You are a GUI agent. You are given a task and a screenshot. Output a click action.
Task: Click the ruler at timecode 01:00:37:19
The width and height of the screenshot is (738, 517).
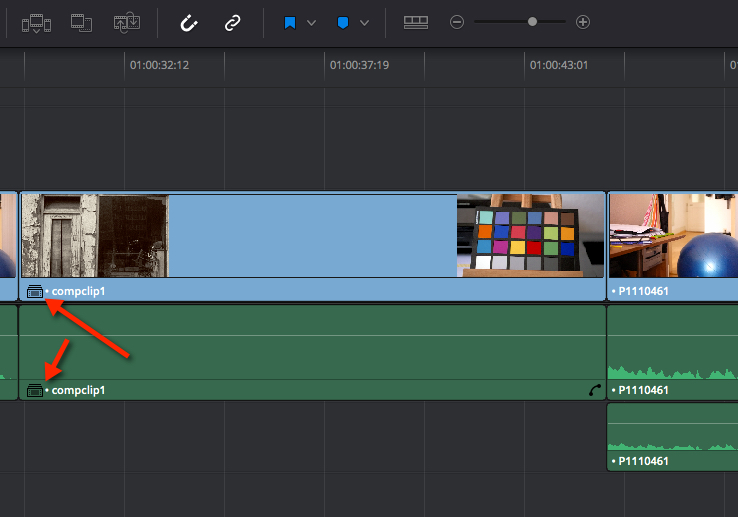coord(358,65)
